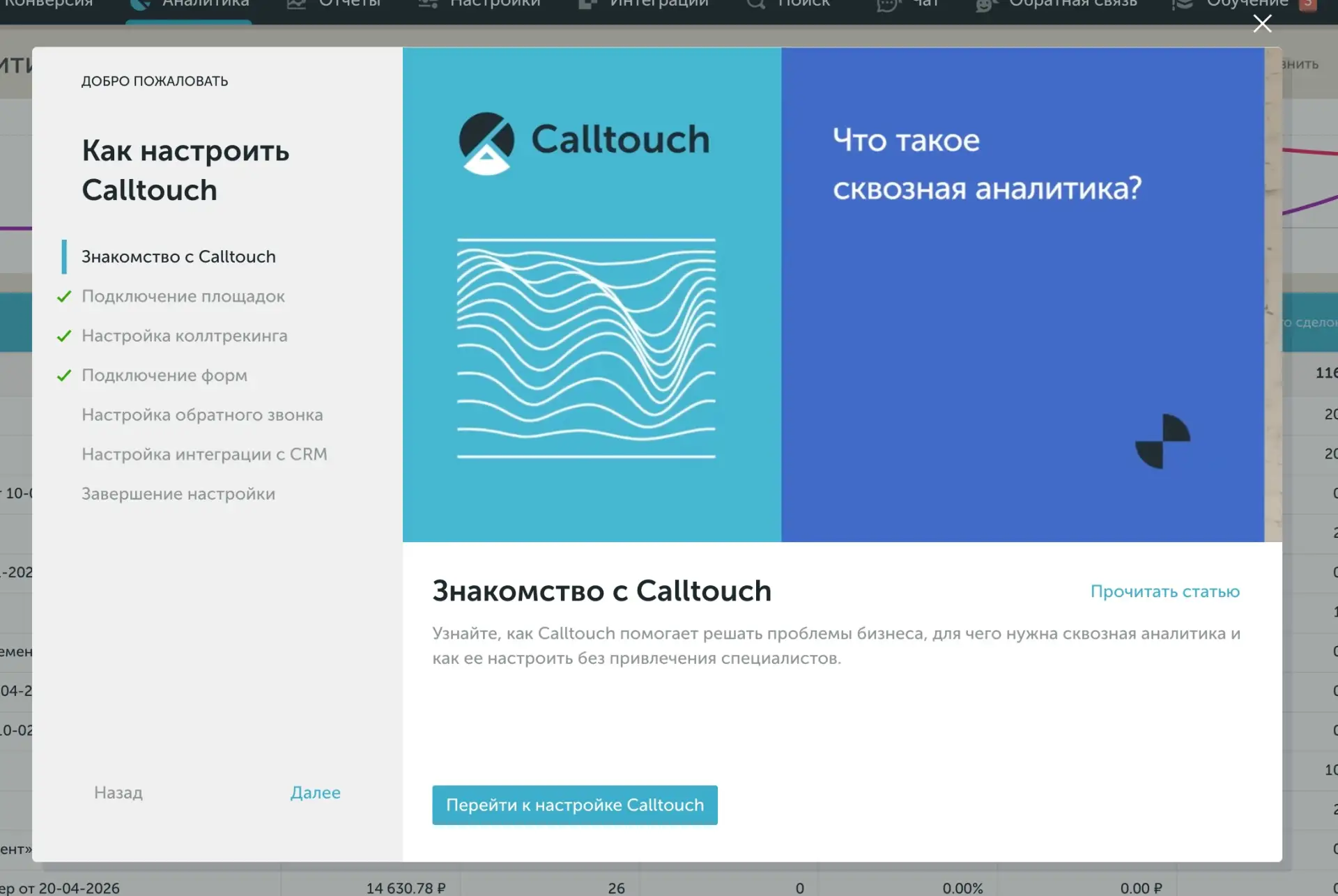Open 'Поиск' in the top bar
The image size is (1338, 896).
pos(788,5)
